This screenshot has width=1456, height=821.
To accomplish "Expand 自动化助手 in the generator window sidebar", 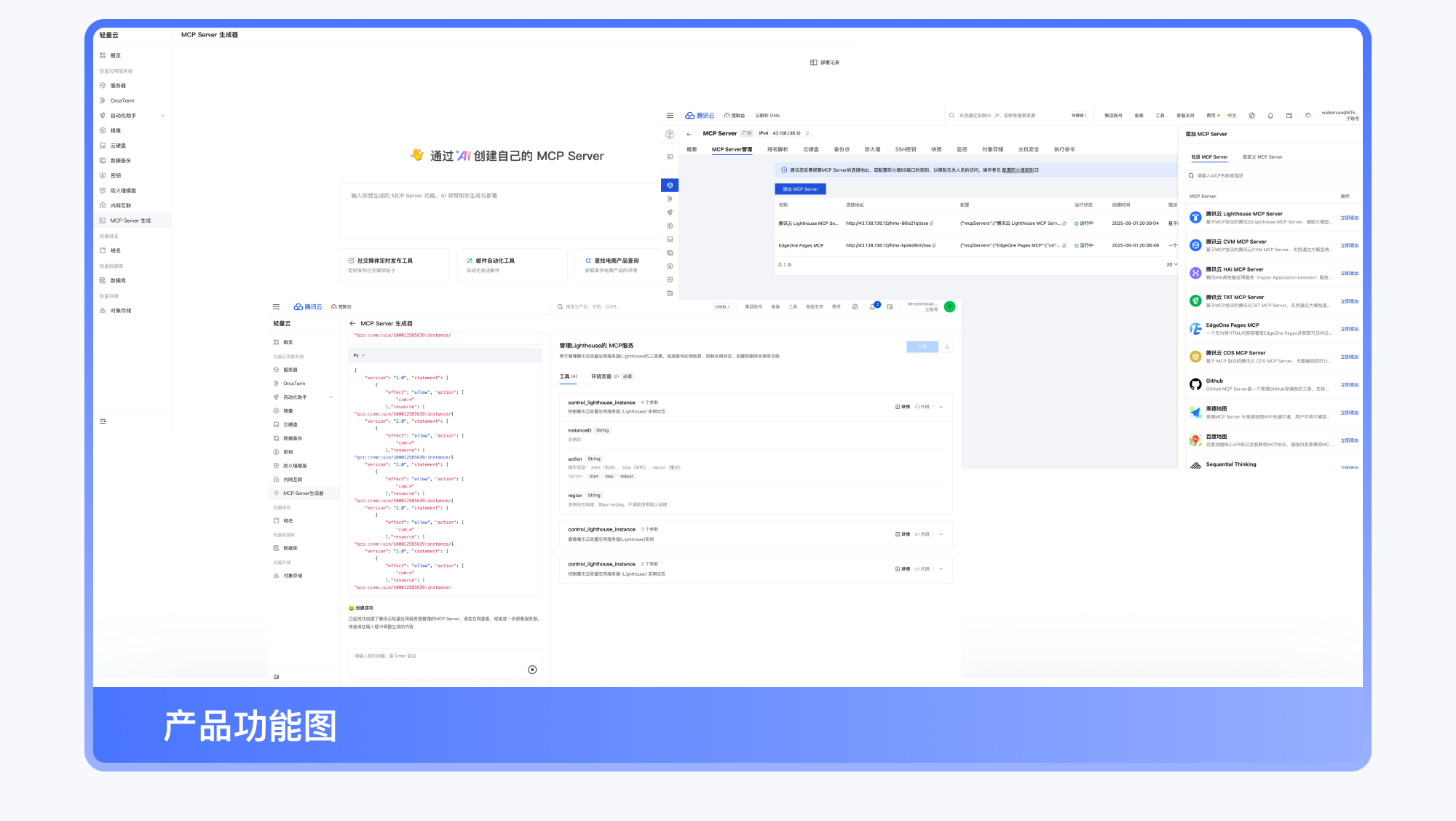I will [331, 397].
